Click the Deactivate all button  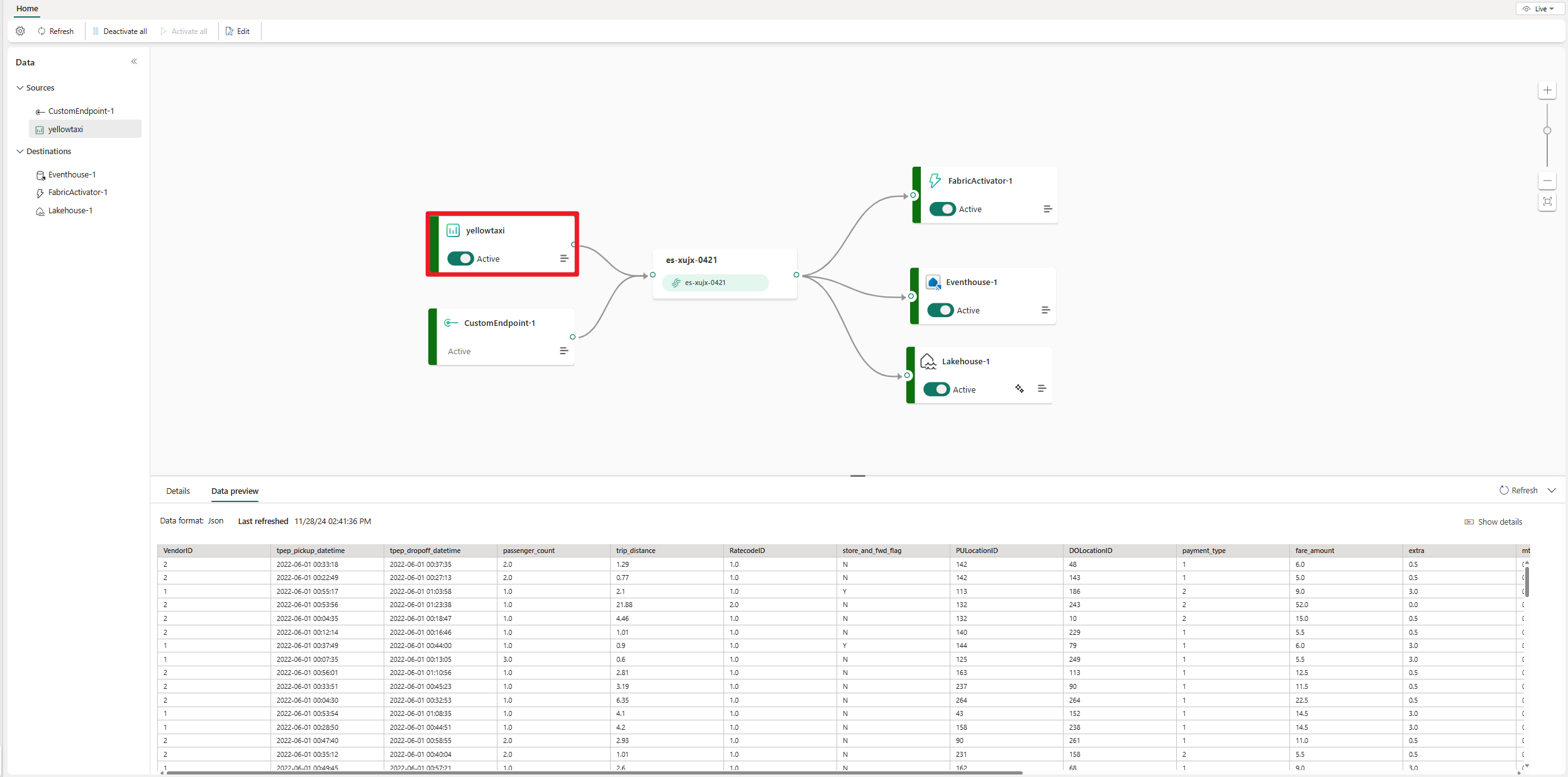tap(120, 31)
